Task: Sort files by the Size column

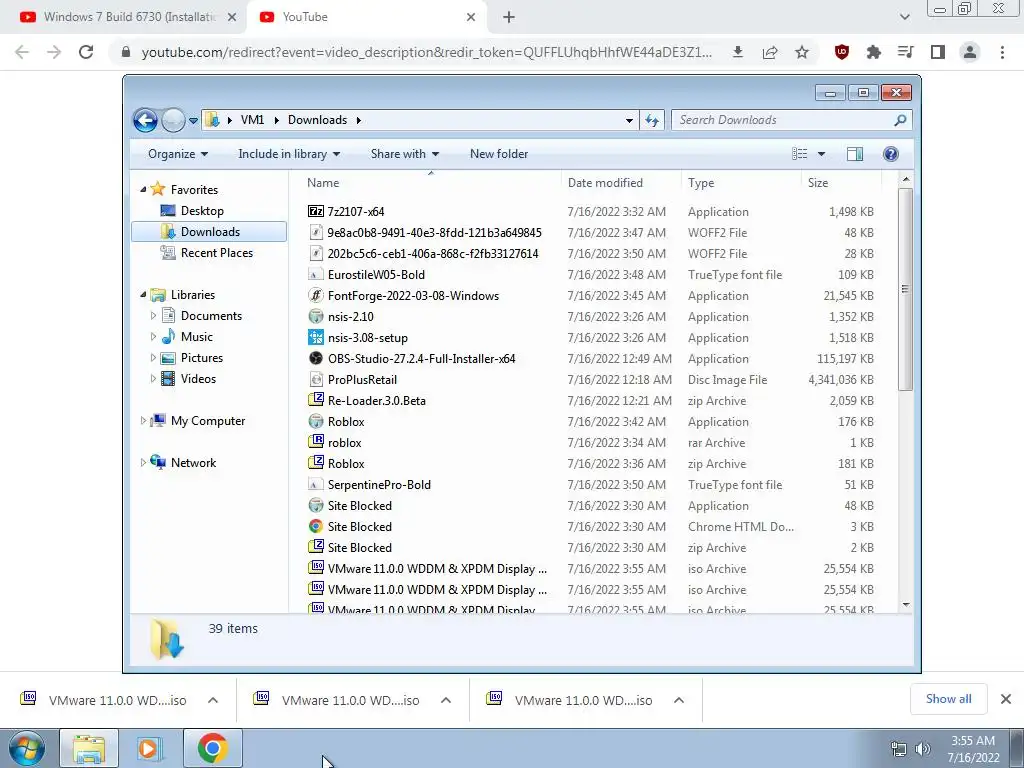Action: coord(818,183)
